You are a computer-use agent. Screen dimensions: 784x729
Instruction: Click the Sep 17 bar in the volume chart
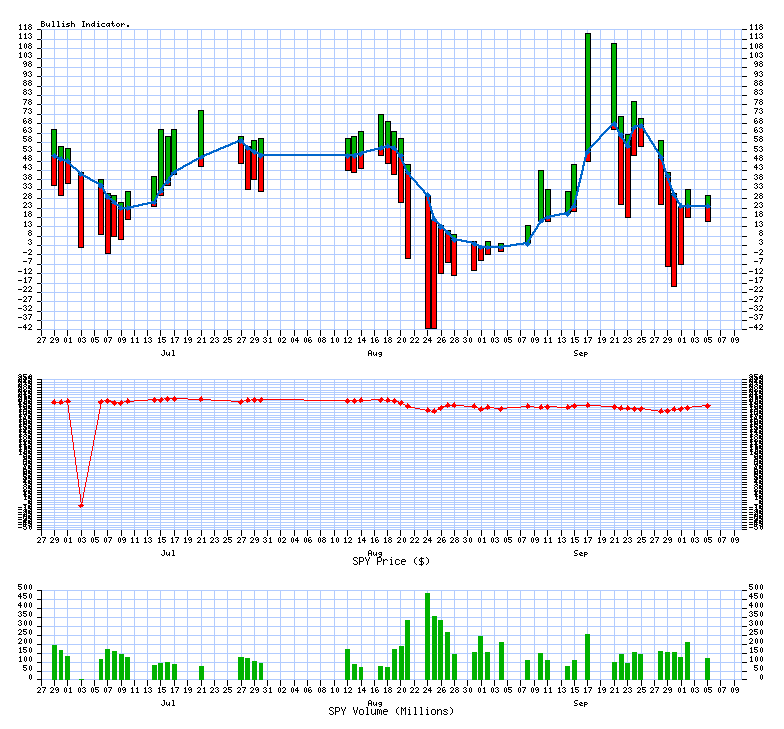tap(588, 656)
